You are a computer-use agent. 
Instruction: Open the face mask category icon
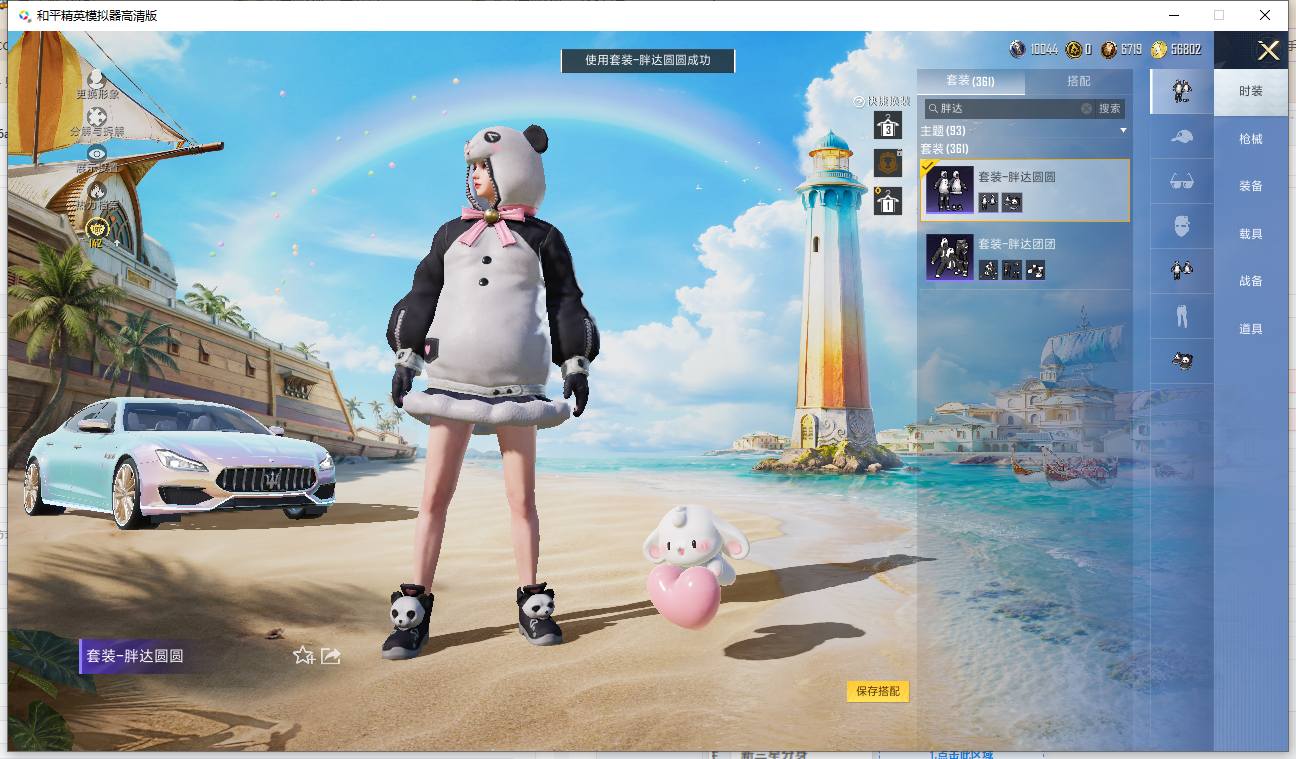1181,226
